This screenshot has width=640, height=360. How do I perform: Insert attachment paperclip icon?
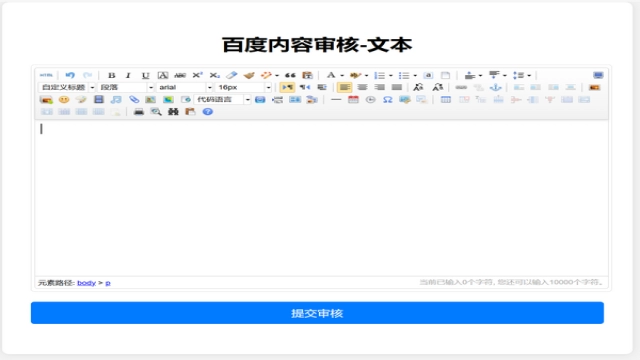point(133,100)
